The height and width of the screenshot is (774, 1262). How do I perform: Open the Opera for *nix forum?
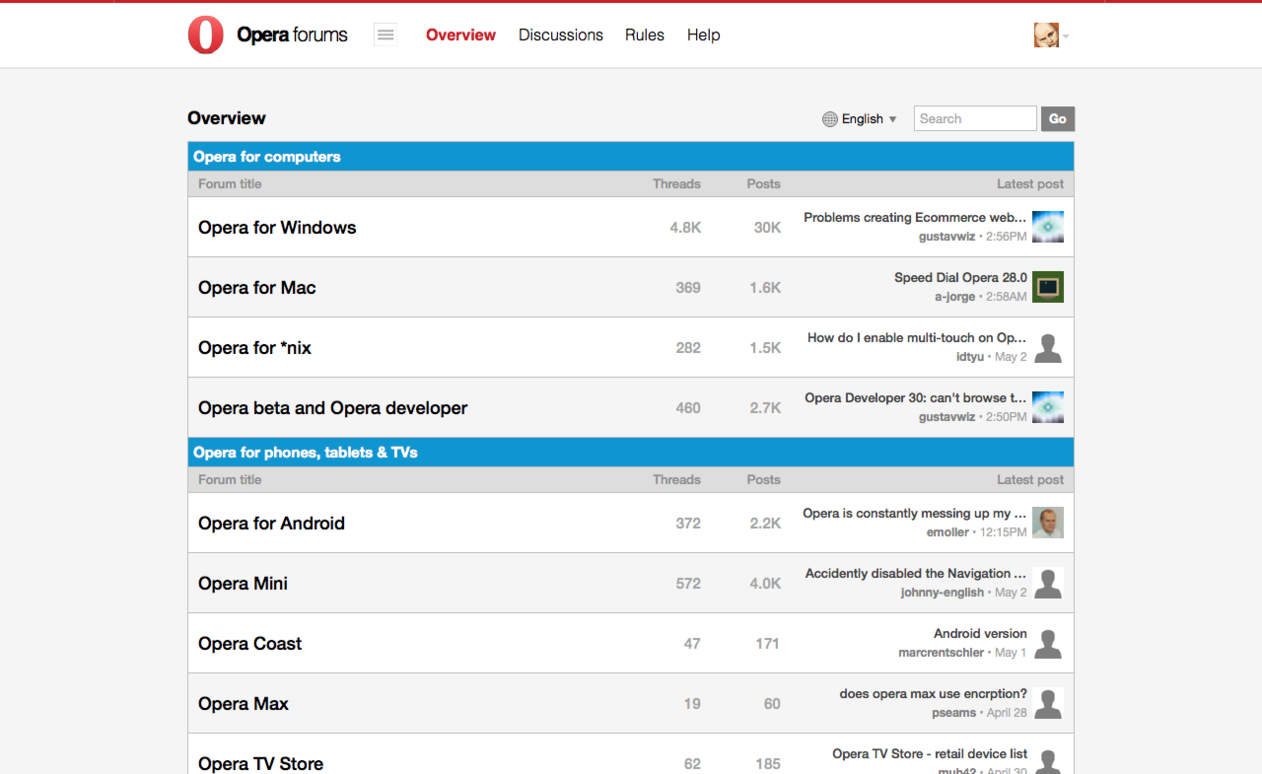click(255, 348)
